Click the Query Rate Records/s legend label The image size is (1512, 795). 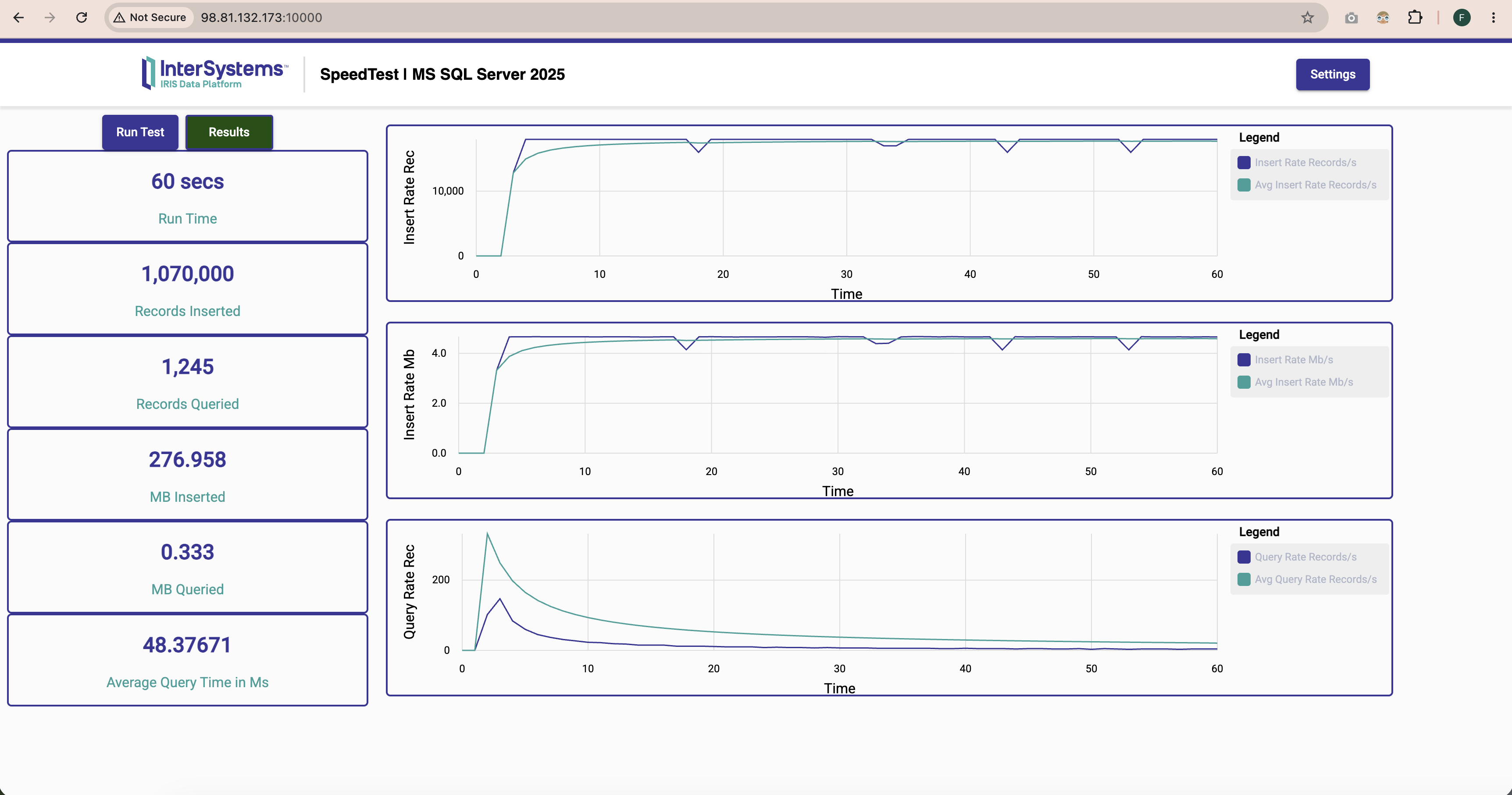(1305, 557)
